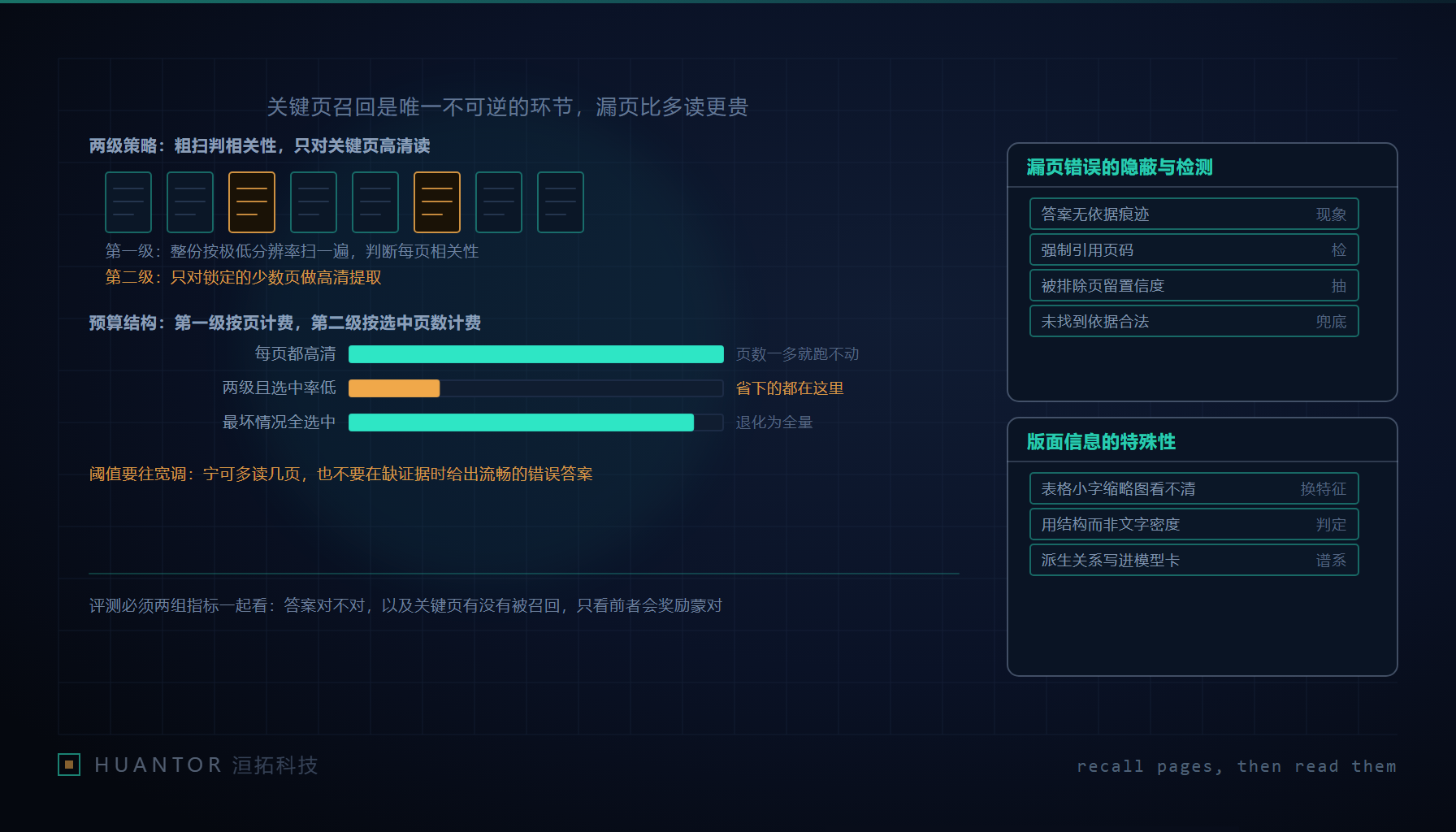
Task: Click the 页数一多就跑不动 label
Action: [797, 354]
